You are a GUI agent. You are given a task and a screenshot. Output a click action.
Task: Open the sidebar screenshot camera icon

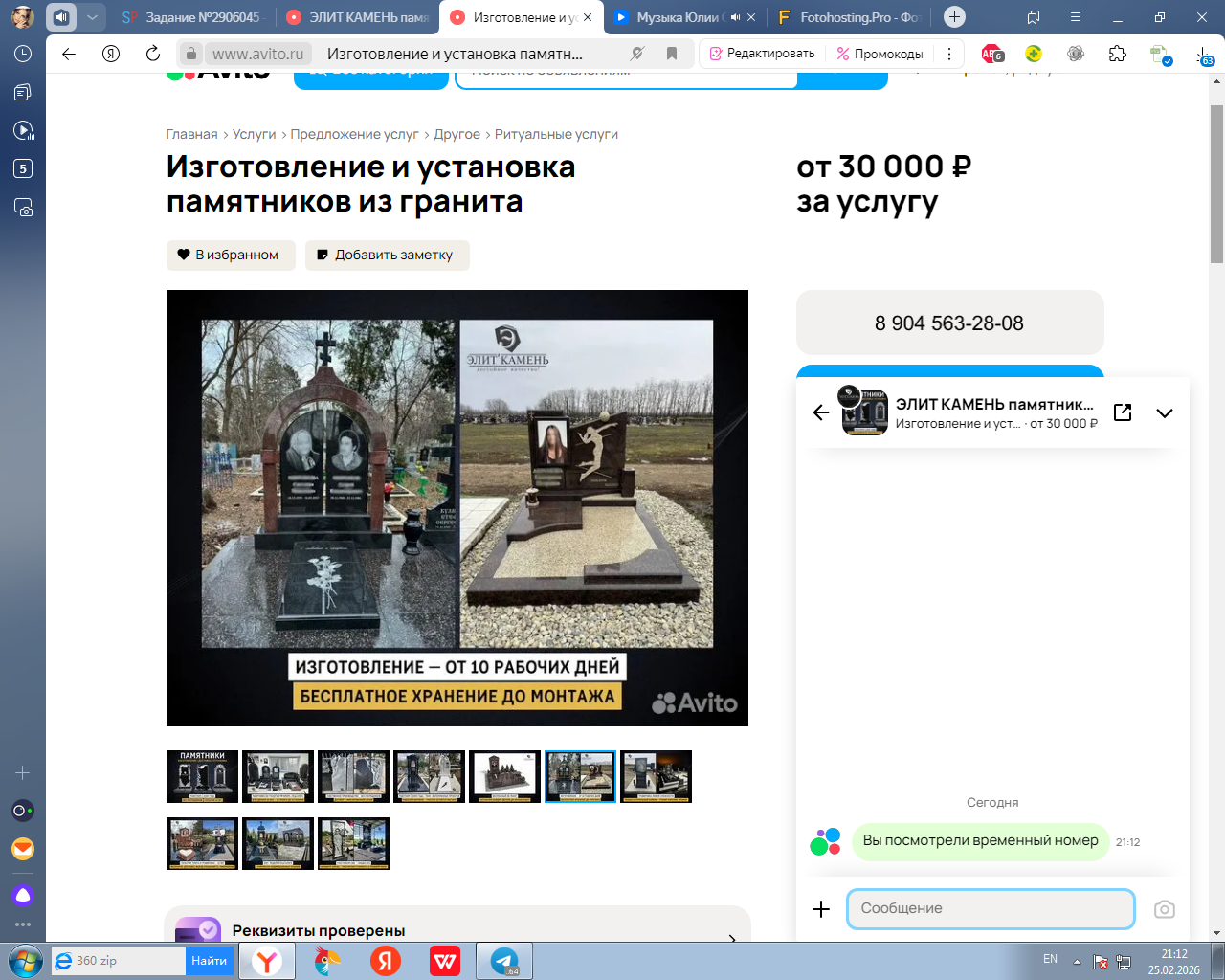[x=23, y=207]
